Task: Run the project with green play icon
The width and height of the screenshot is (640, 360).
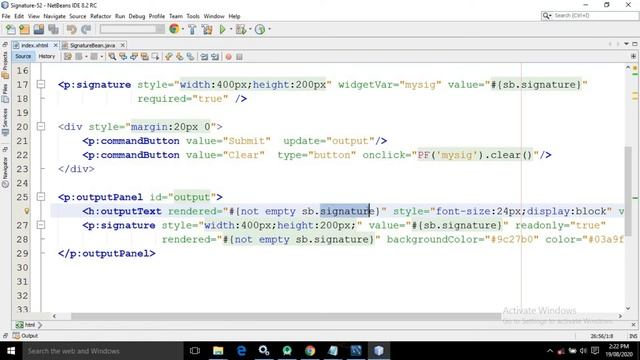Action: click(222, 29)
